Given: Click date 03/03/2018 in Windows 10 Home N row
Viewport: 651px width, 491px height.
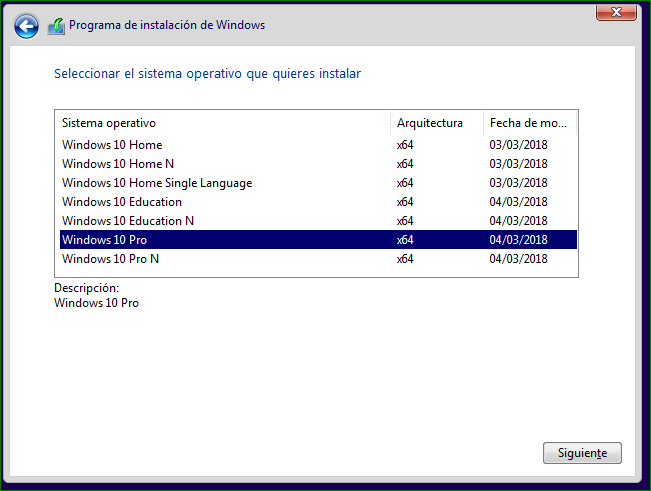Looking at the screenshot, I should [518, 164].
